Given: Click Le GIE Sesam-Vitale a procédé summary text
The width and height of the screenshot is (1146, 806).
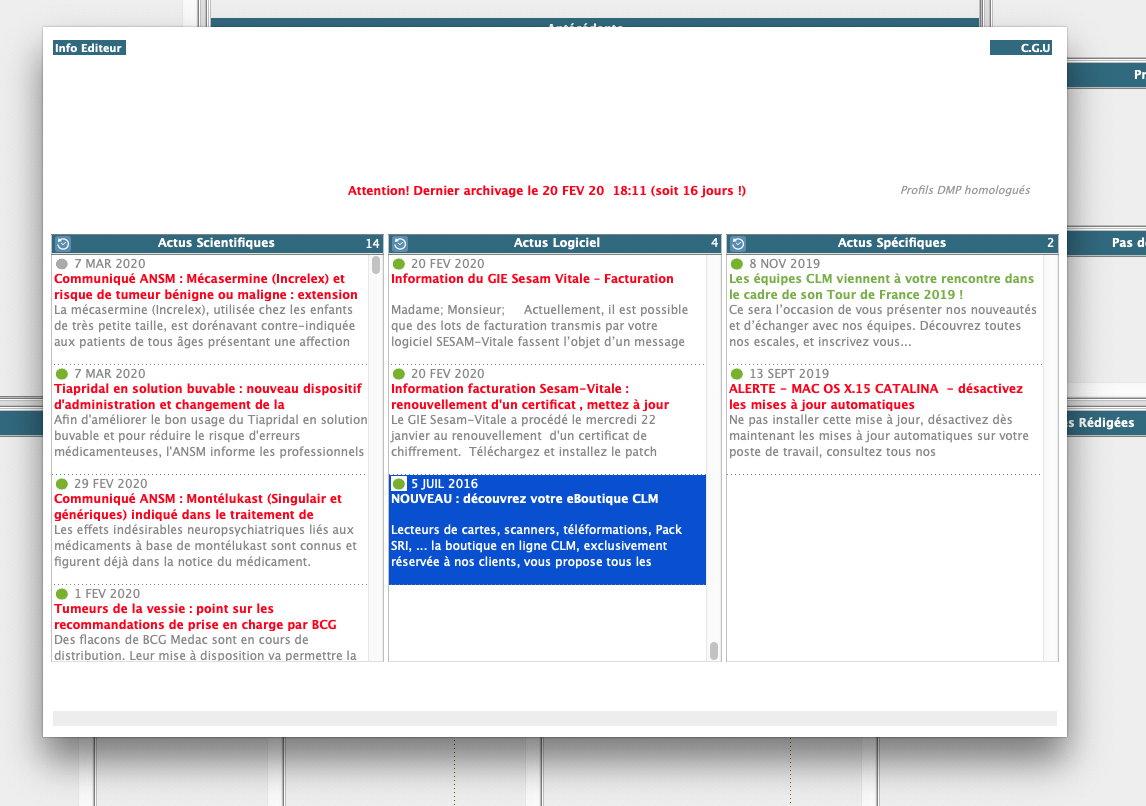Looking at the screenshot, I should pyautogui.click(x=523, y=436).
